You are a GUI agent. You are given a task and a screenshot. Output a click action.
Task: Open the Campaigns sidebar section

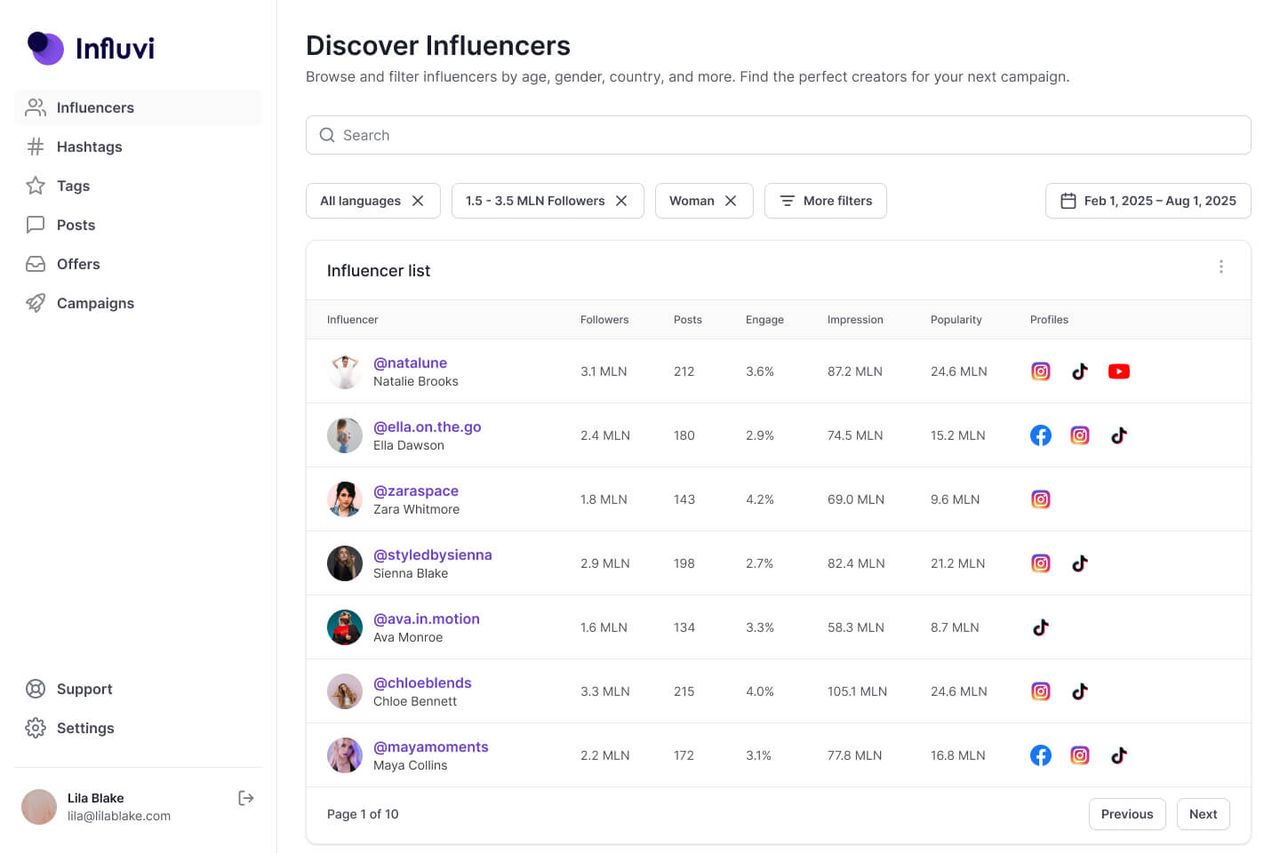[x=95, y=303]
